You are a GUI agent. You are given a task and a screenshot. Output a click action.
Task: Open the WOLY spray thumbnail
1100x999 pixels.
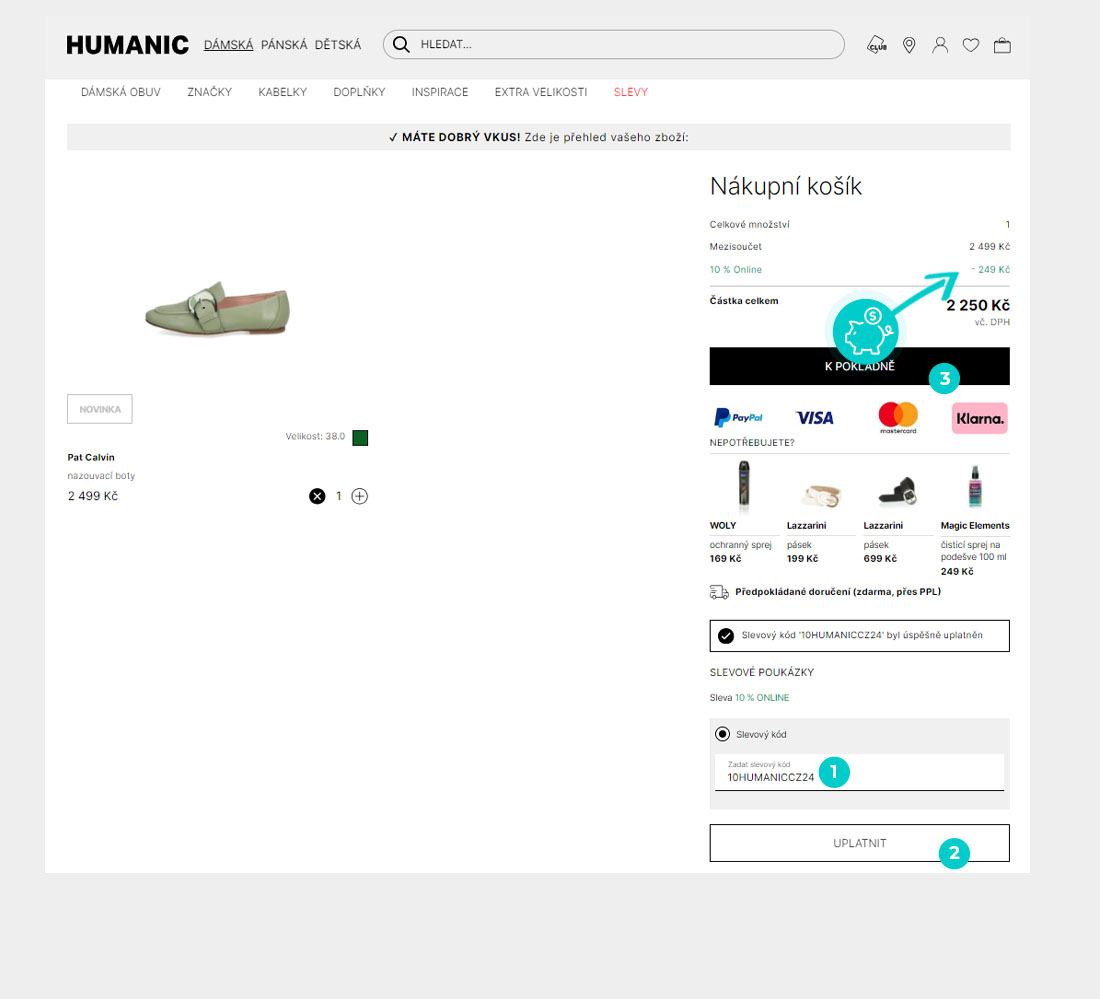point(744,485)
